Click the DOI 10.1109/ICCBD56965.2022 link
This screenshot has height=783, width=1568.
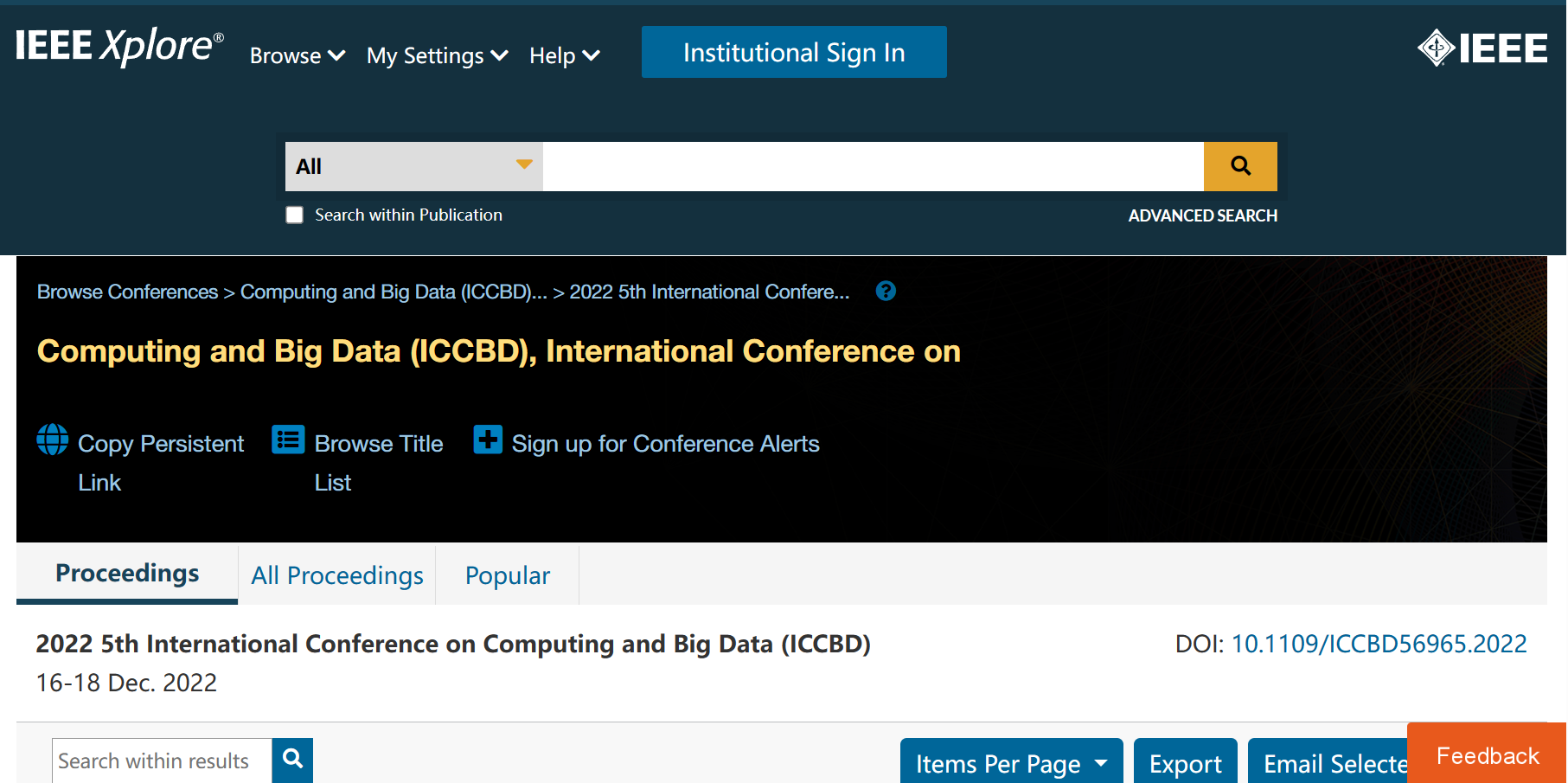pyautogui.click(x=1379, y=644)
